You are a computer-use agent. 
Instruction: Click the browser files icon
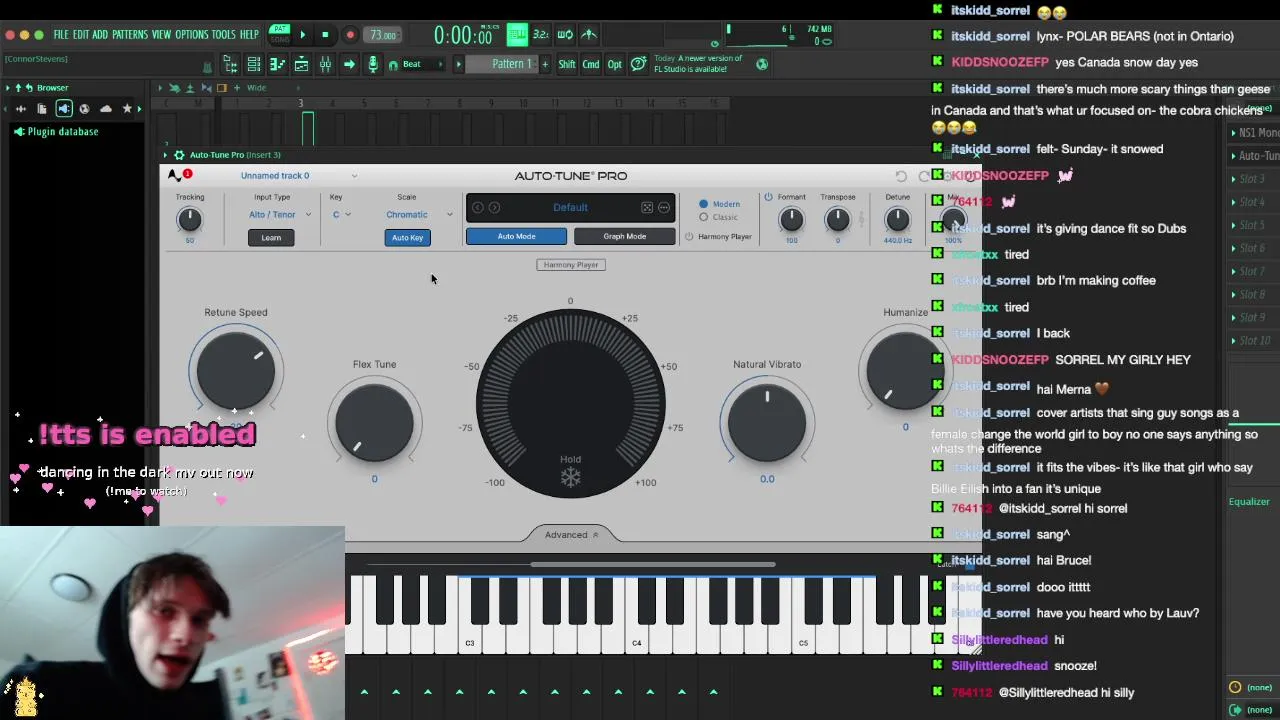[42, 108]
